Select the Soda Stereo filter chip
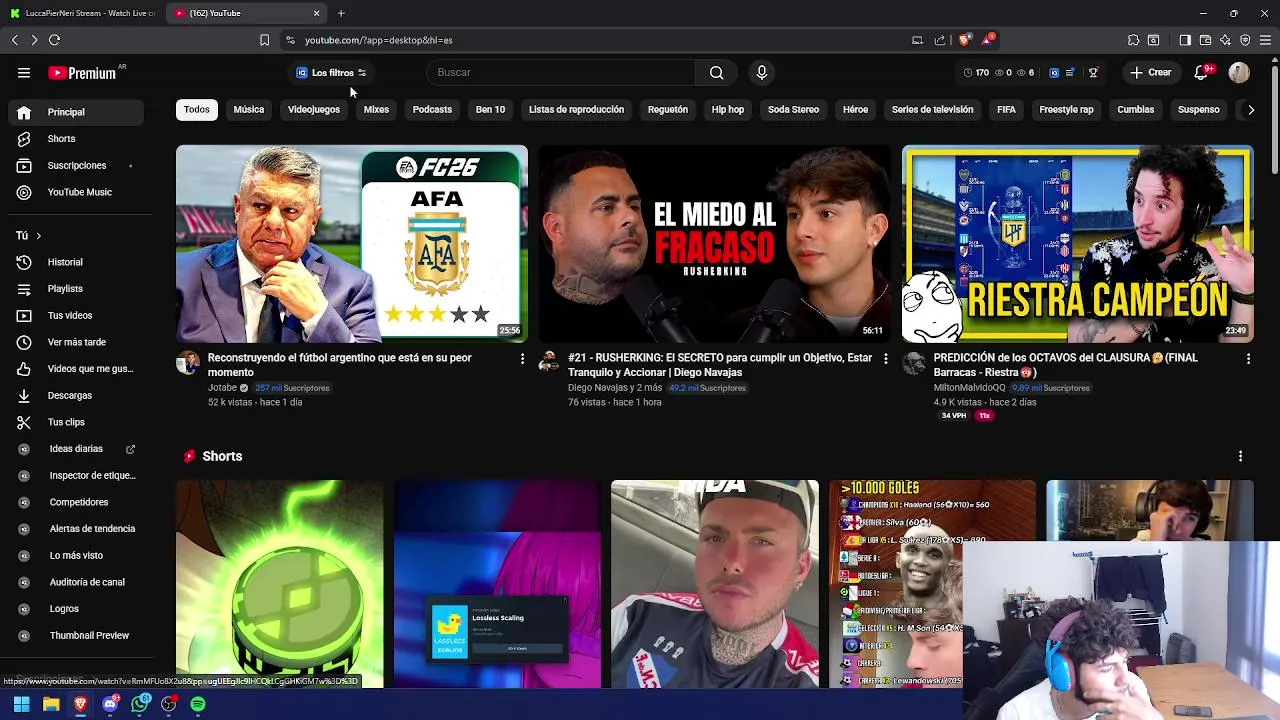The width and height of the screenshot is (1280, 720). click(x=793, y=109)
